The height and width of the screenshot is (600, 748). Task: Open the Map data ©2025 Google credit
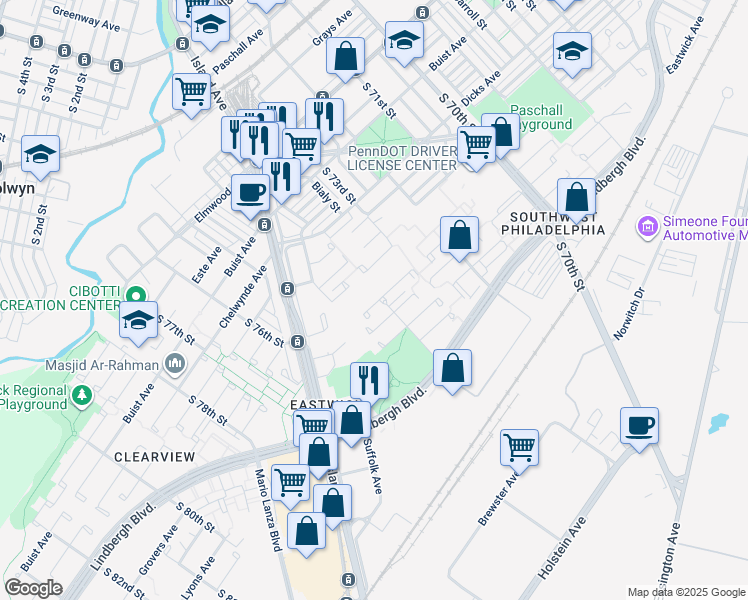687,593
